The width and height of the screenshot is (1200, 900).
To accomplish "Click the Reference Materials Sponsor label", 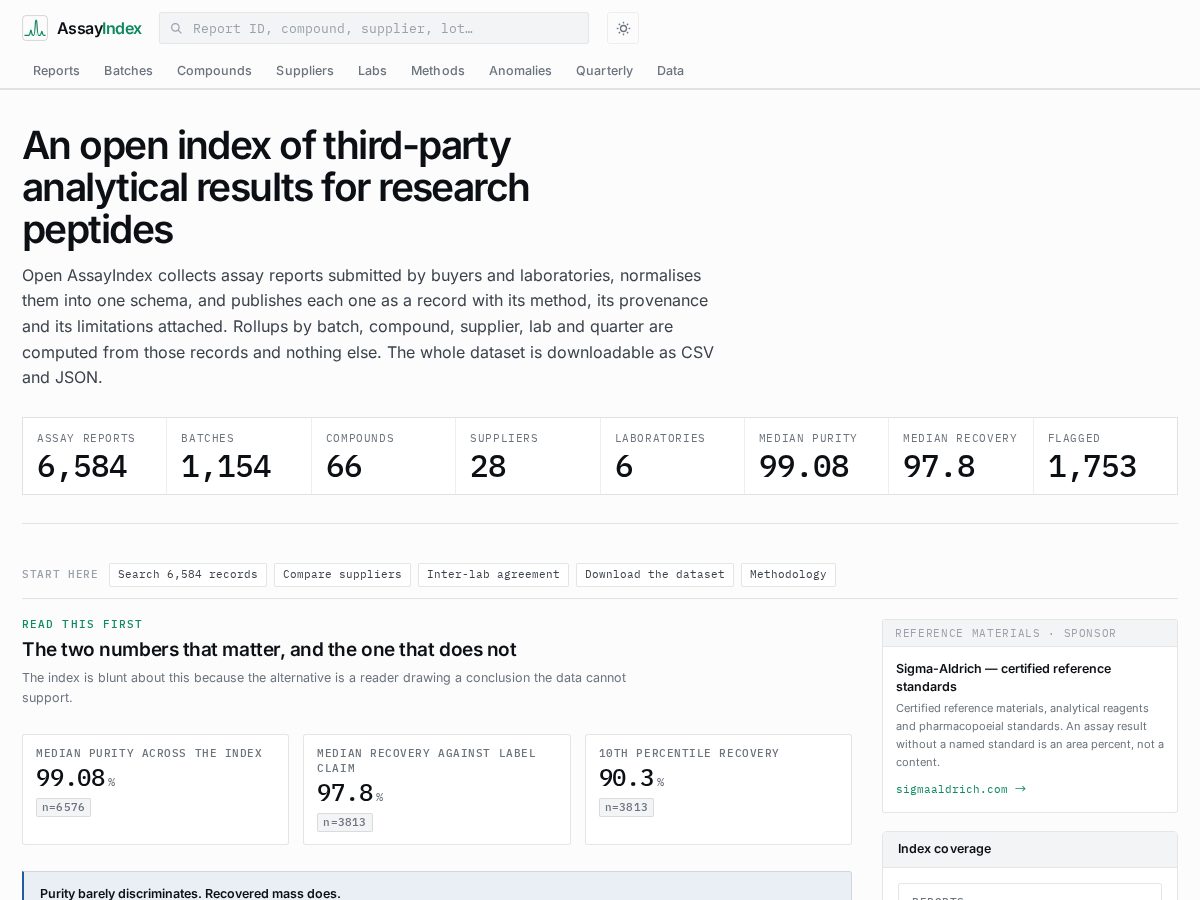I will (x=1005, y=633).
